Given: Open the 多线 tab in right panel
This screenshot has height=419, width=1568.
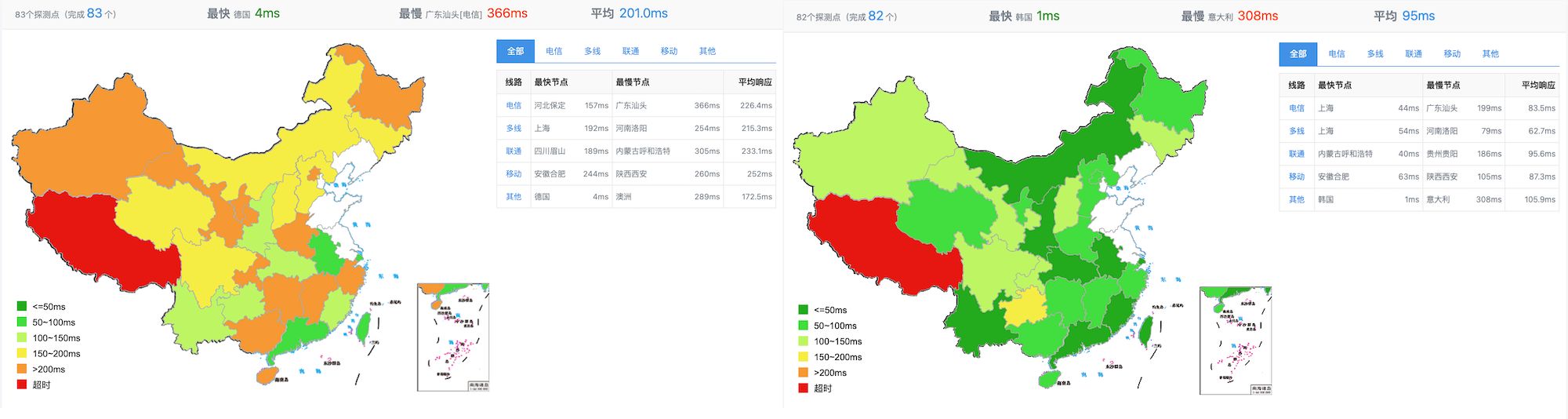Looking at the screenshot, I should point(1375,54).
